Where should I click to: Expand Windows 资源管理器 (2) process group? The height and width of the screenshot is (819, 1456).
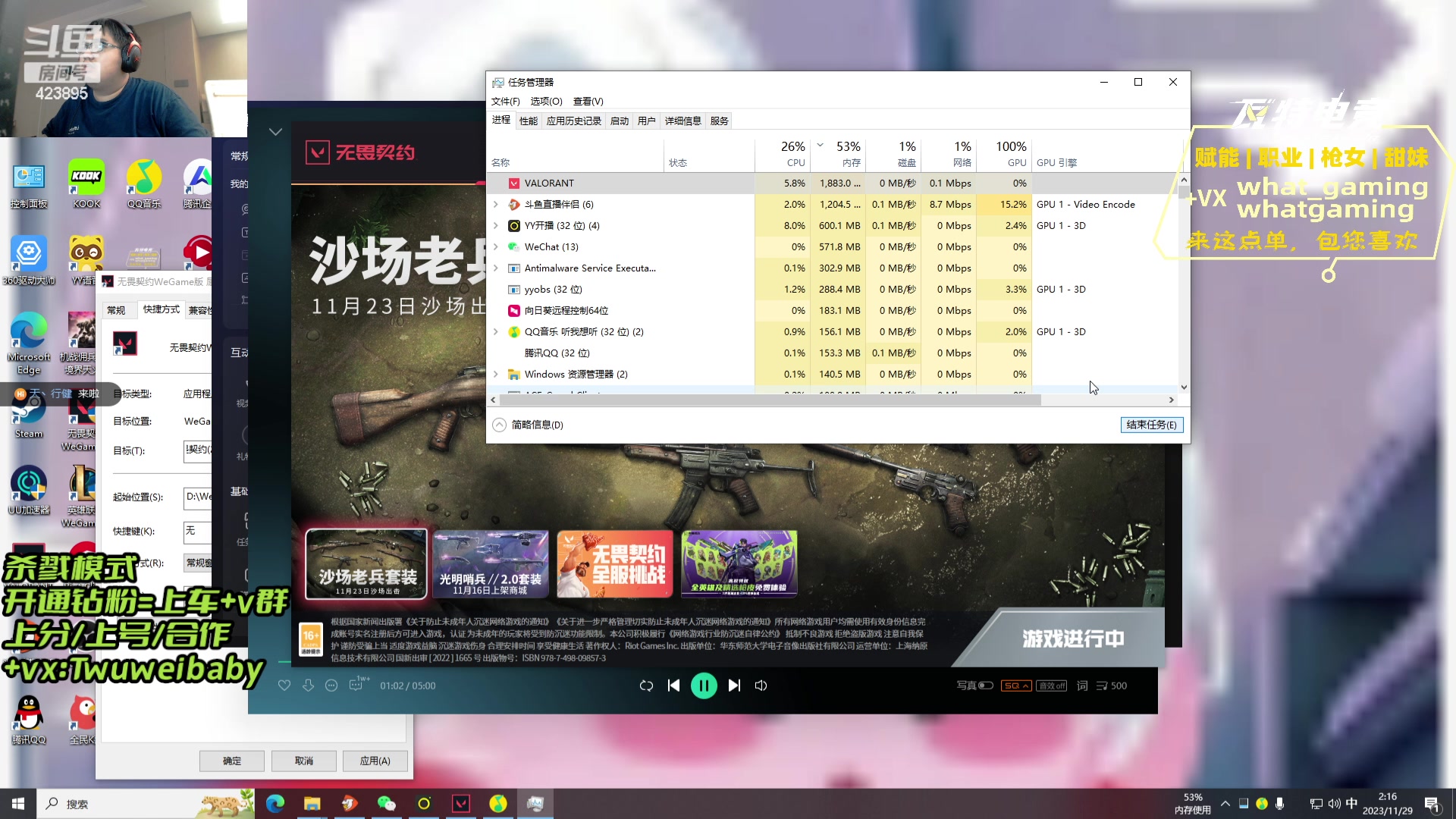pos(496,375)
